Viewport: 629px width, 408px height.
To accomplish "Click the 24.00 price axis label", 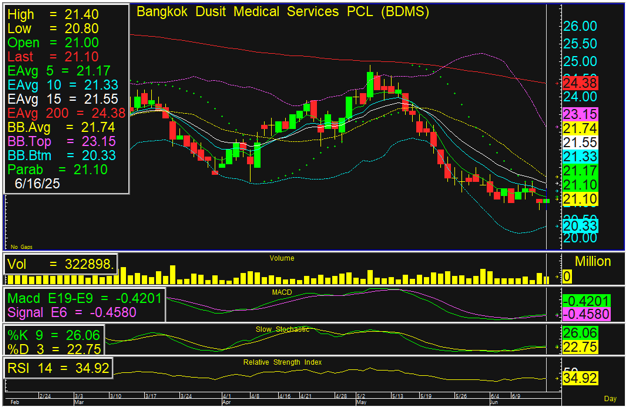I will tap(580, 97).
